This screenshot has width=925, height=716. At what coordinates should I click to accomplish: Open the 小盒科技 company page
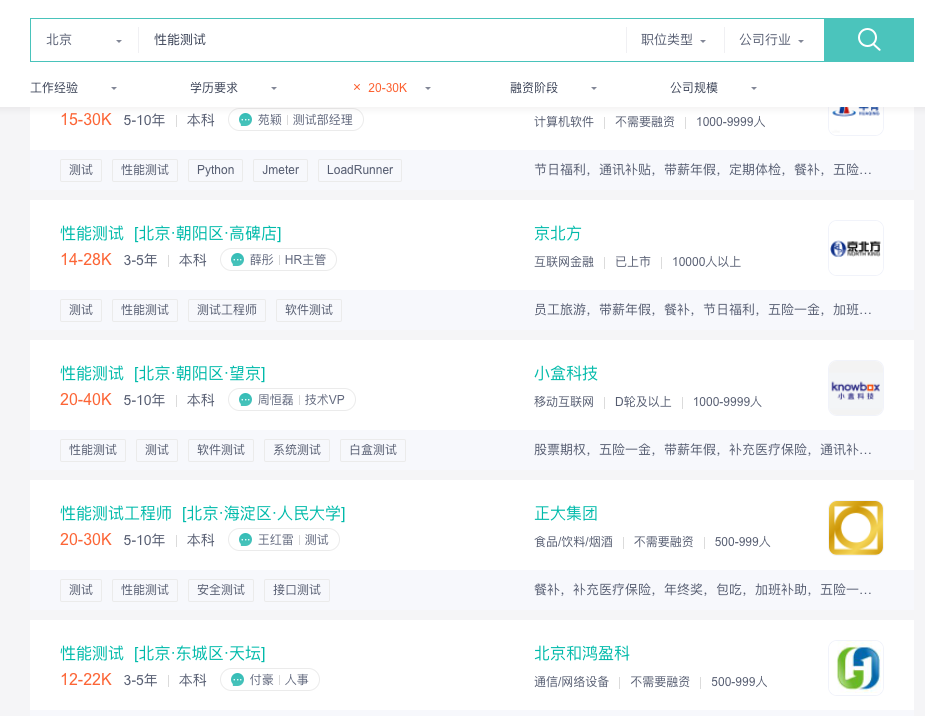(x=566, y=373)
